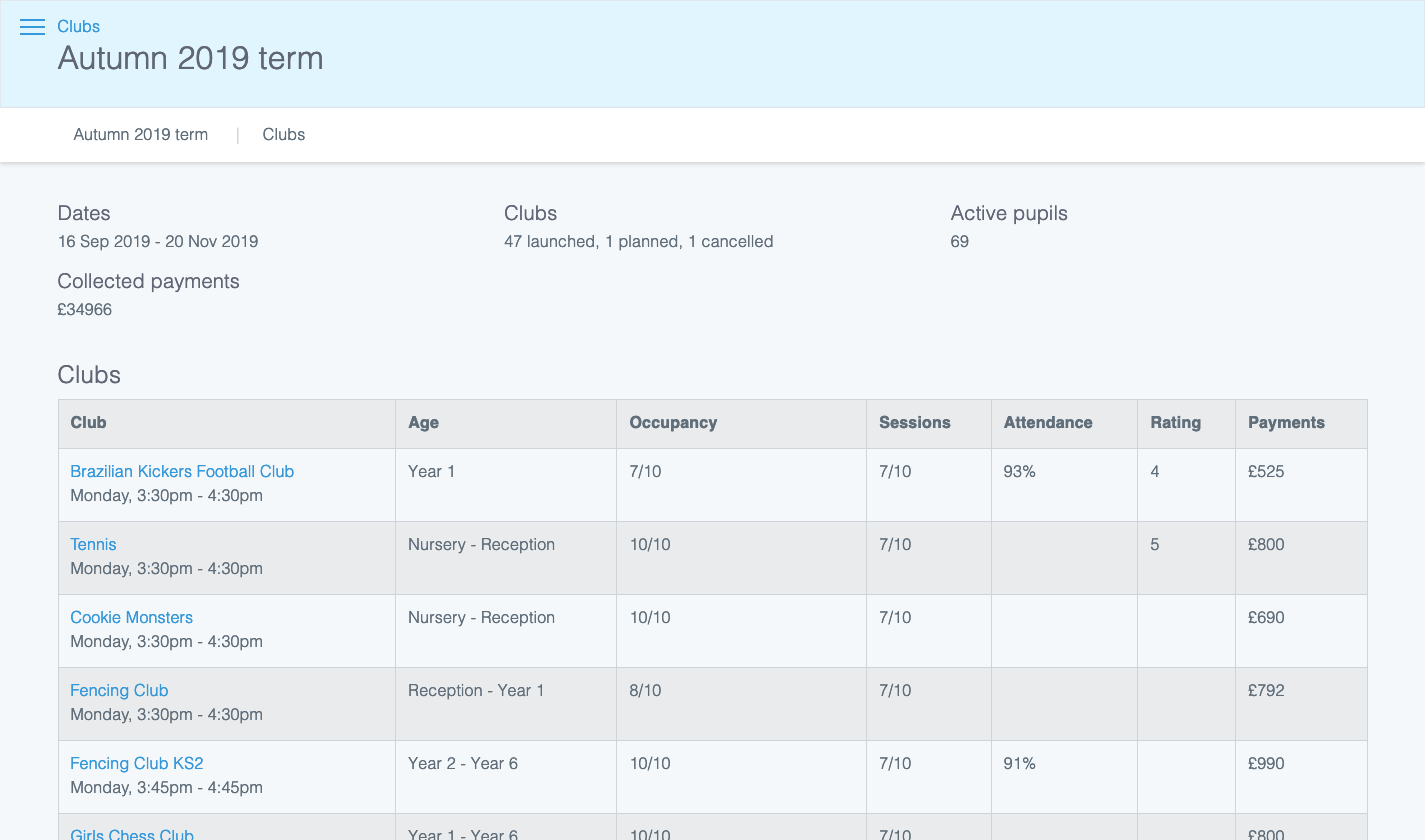The height and width of the screenshot is (840, 1425).
Task: Click the Rating column header
Action: pyautogui.click(x=1175, y=423)
